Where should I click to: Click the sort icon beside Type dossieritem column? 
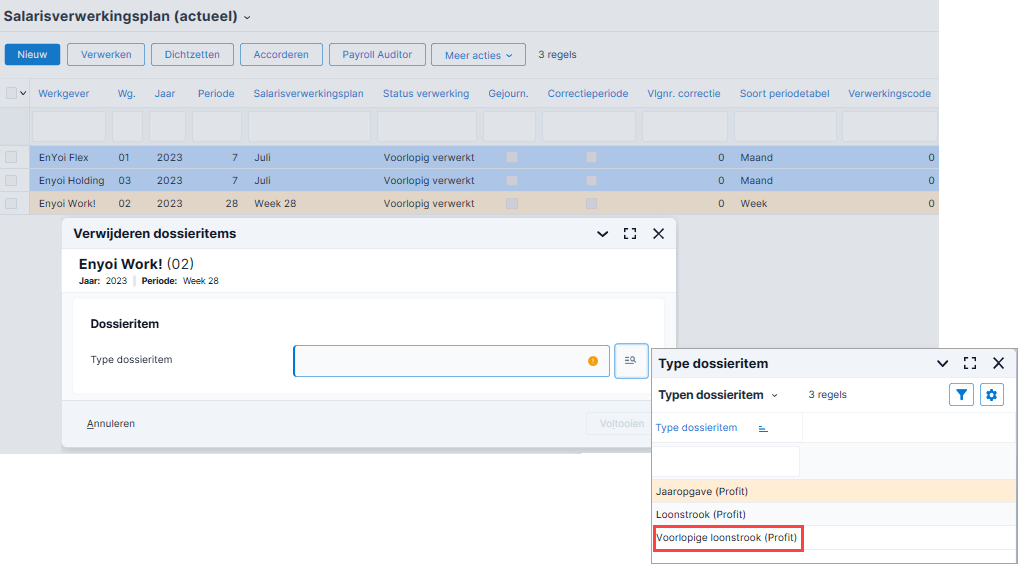[763, 428]
